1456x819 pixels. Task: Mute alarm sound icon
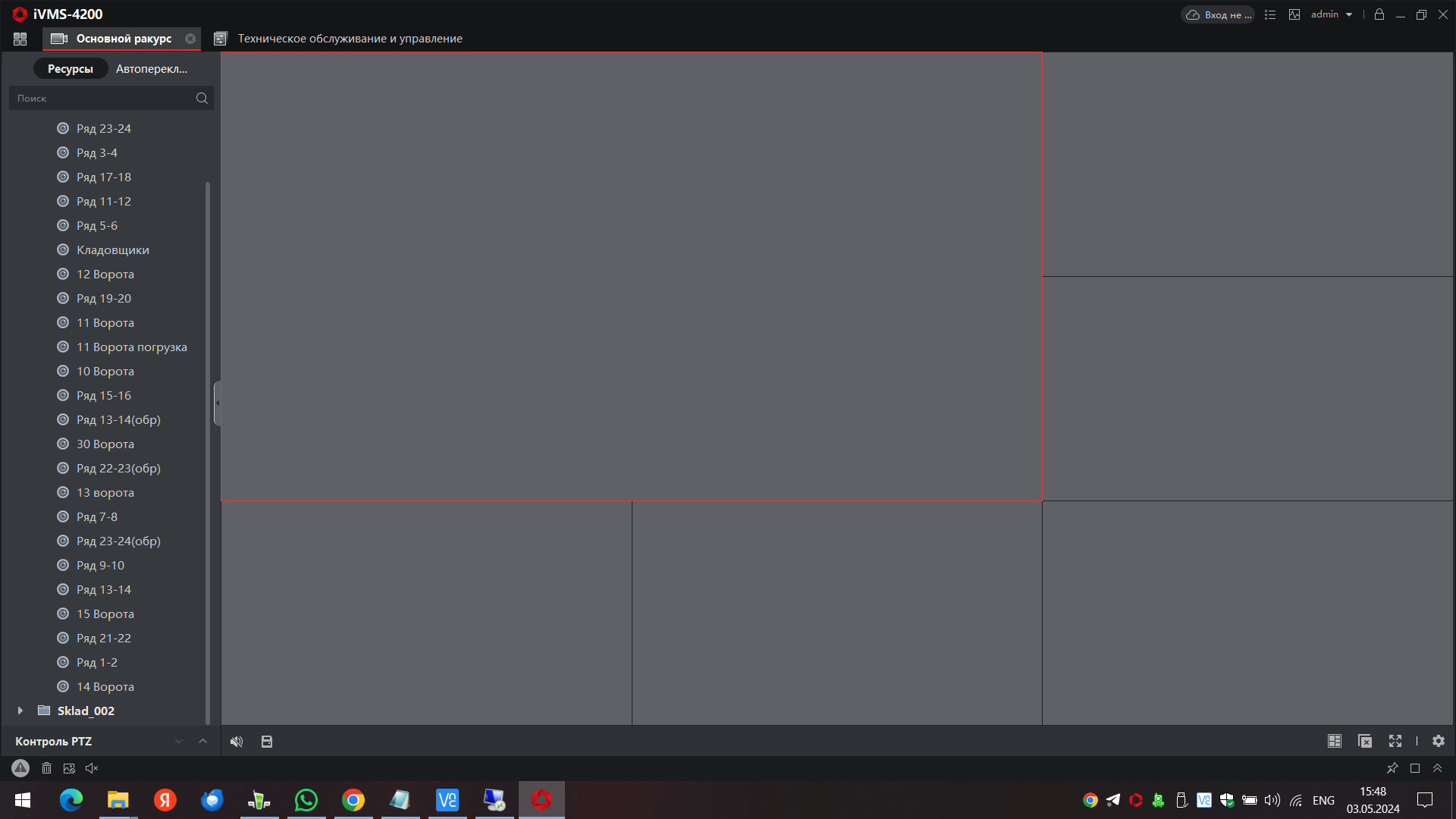92,768
